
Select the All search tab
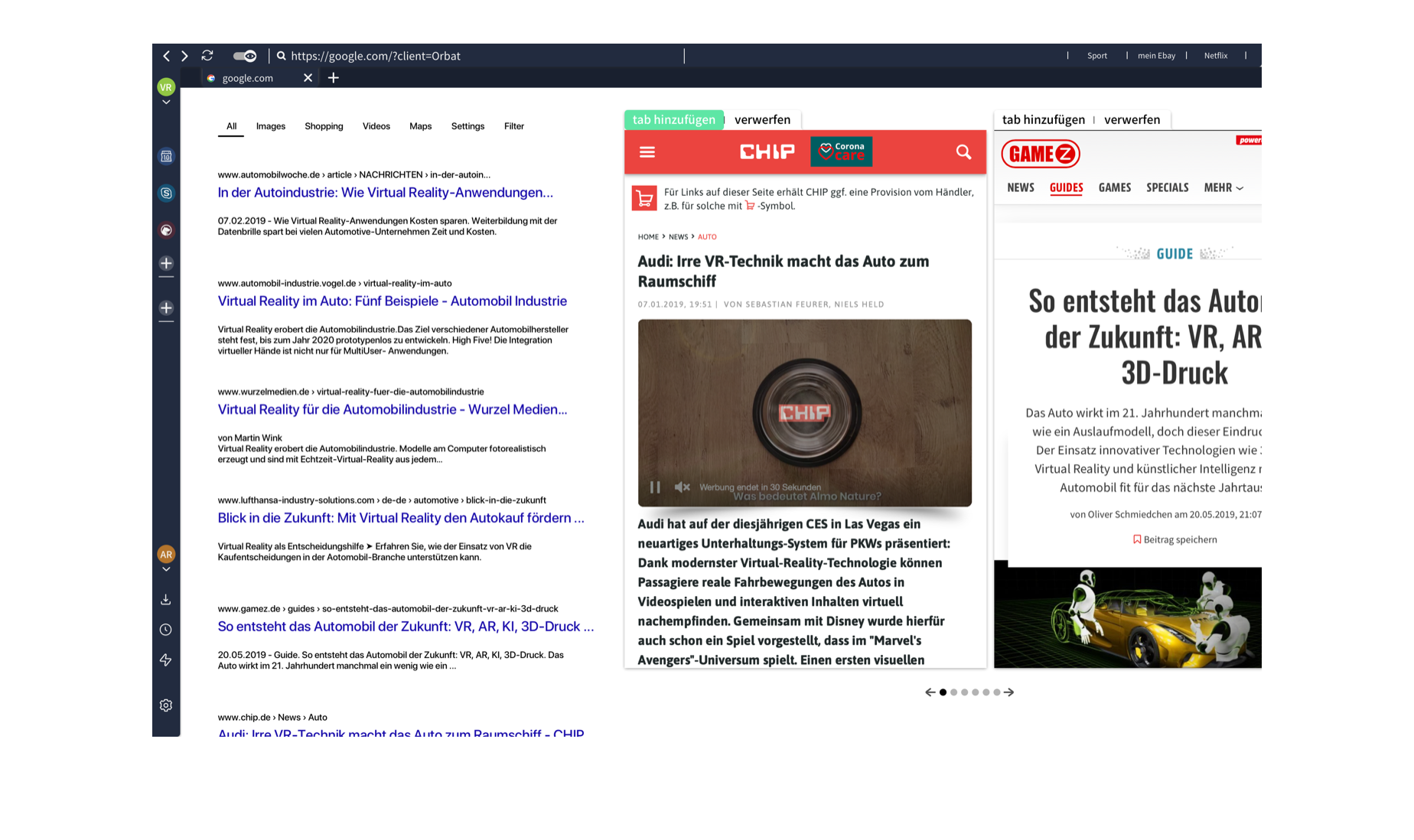pyautogui.click(x=231, y=126)
